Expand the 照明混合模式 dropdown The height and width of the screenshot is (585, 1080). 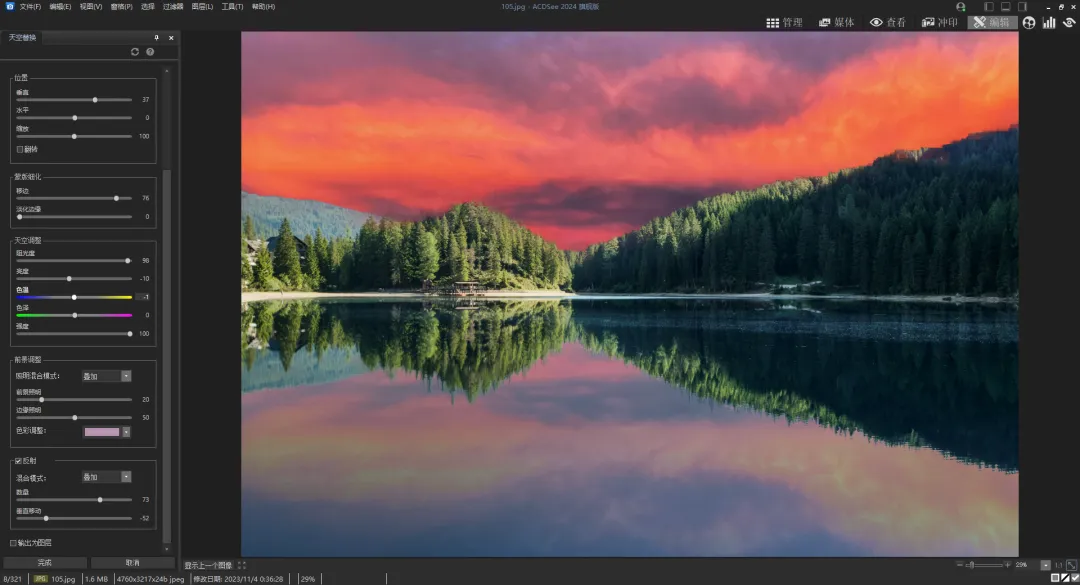pyautogui.click(x=126, y=376)
